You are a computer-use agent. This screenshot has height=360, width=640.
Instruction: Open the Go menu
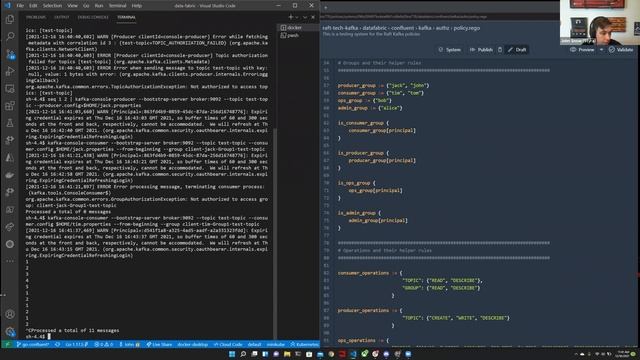[x=86, y=6]
